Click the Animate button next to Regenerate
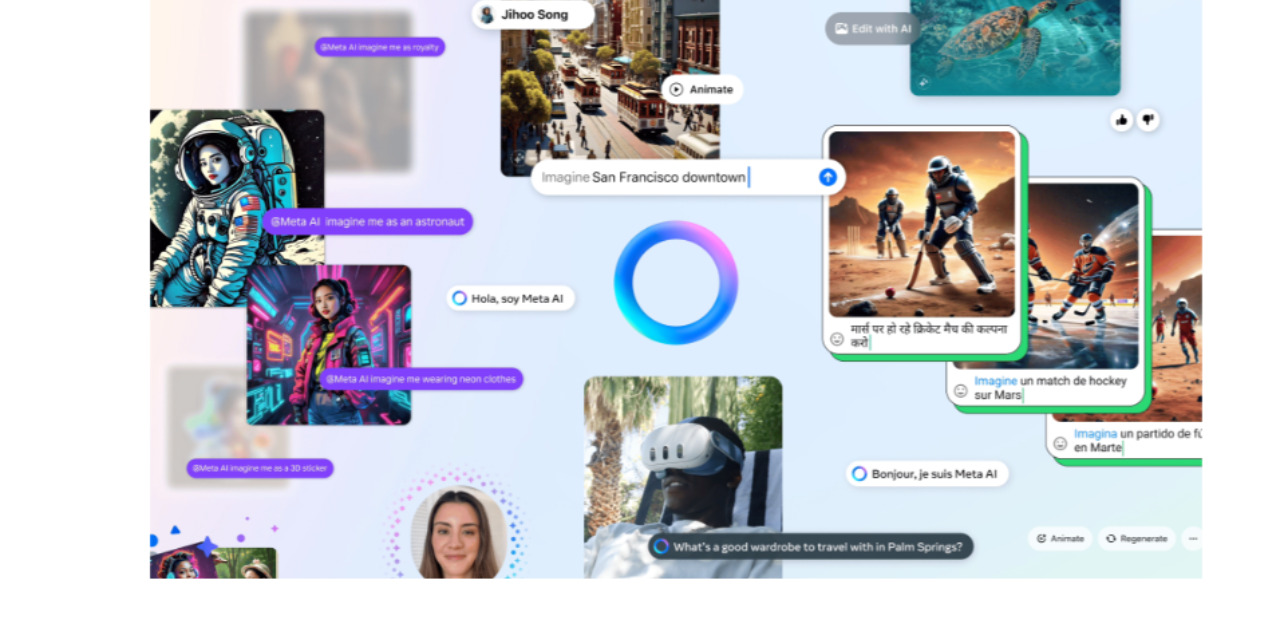The height and width of the screenshot is (640, 1281). pos(1060,538)
